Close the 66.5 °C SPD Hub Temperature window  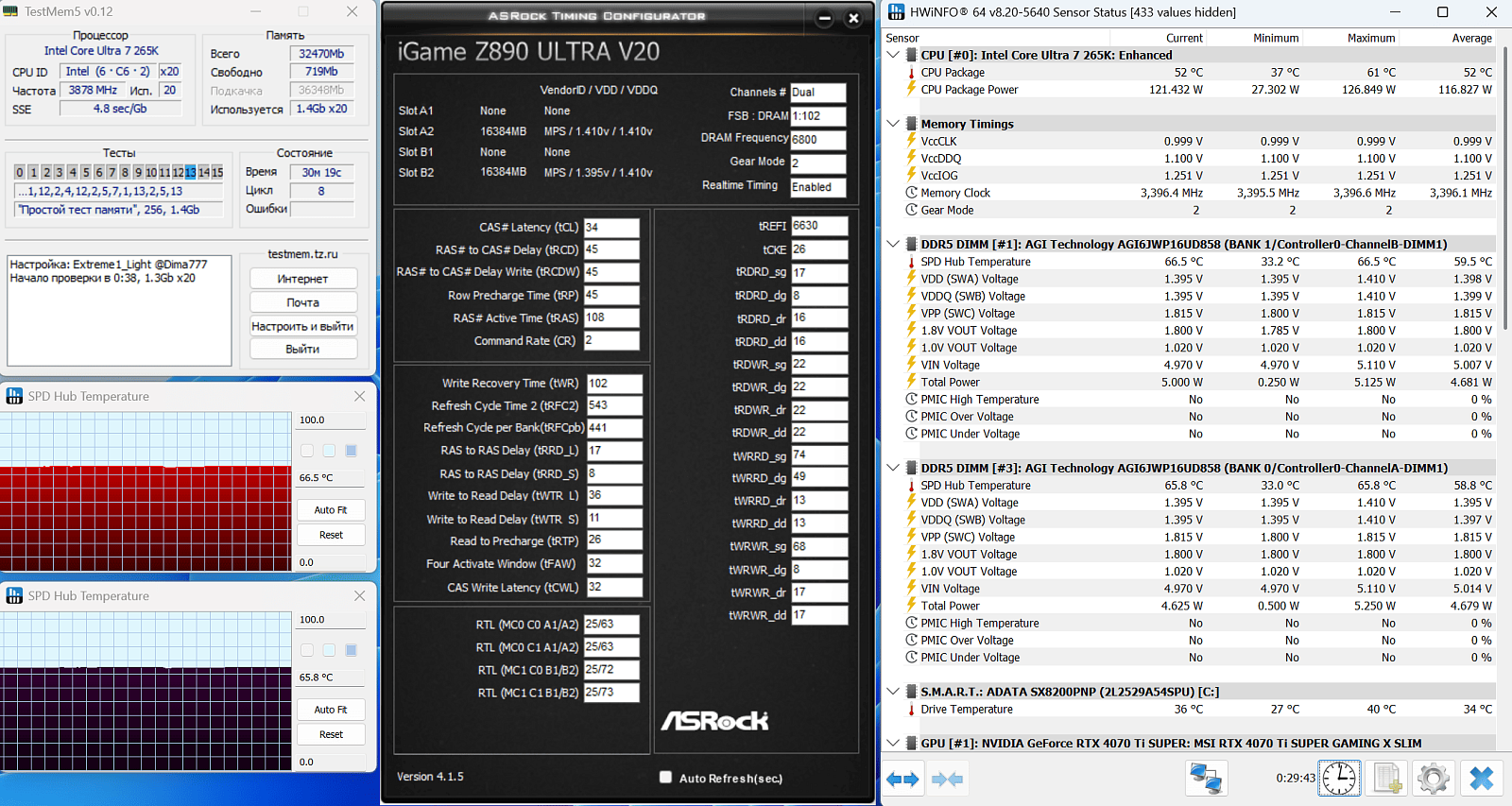coord(359,396)
